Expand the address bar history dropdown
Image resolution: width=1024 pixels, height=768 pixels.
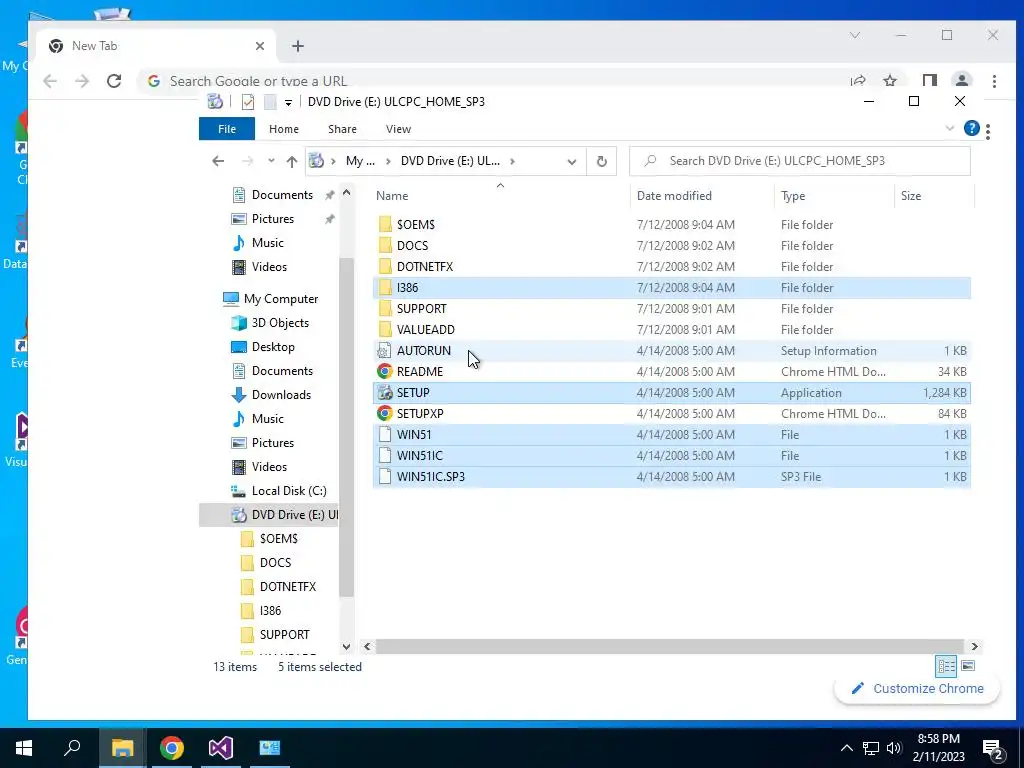(571, 161)
